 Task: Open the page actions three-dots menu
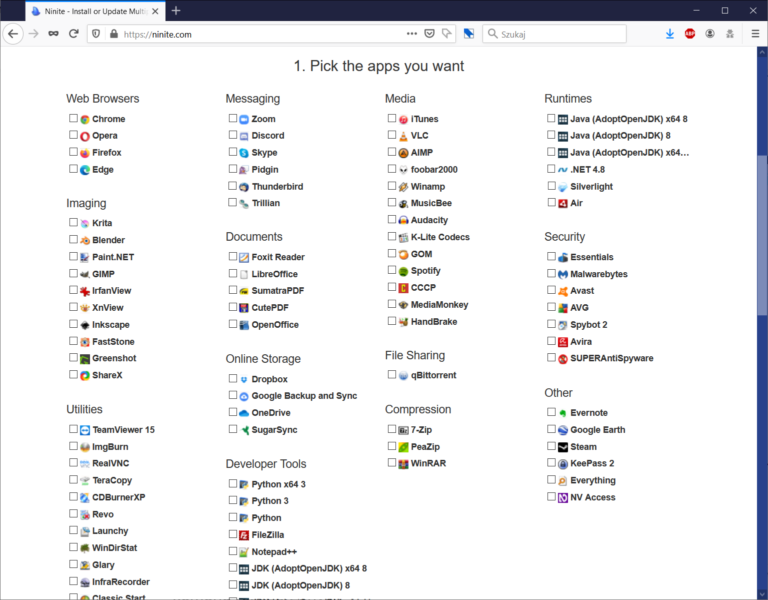(x=411, y=34)
